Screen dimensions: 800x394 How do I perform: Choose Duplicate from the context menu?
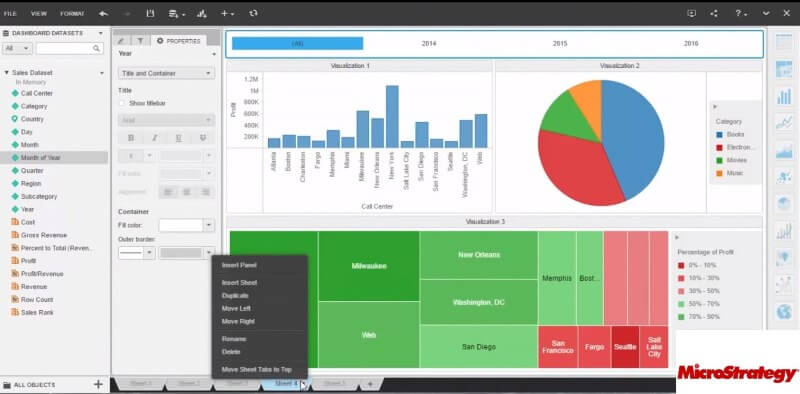[x=235, y=296]
